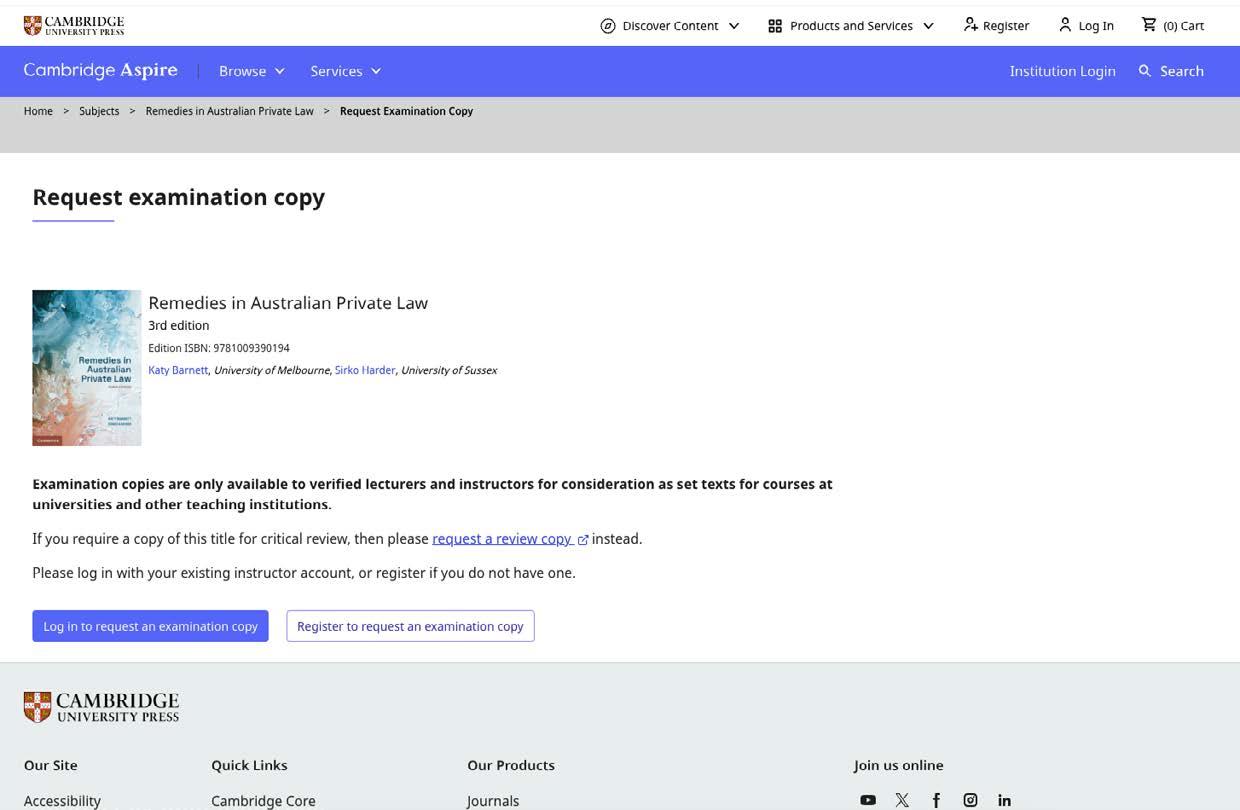Viewport: 1240px width, 810px height.
Task: Open the Accessibility footer link
Action: click(62, 801)
